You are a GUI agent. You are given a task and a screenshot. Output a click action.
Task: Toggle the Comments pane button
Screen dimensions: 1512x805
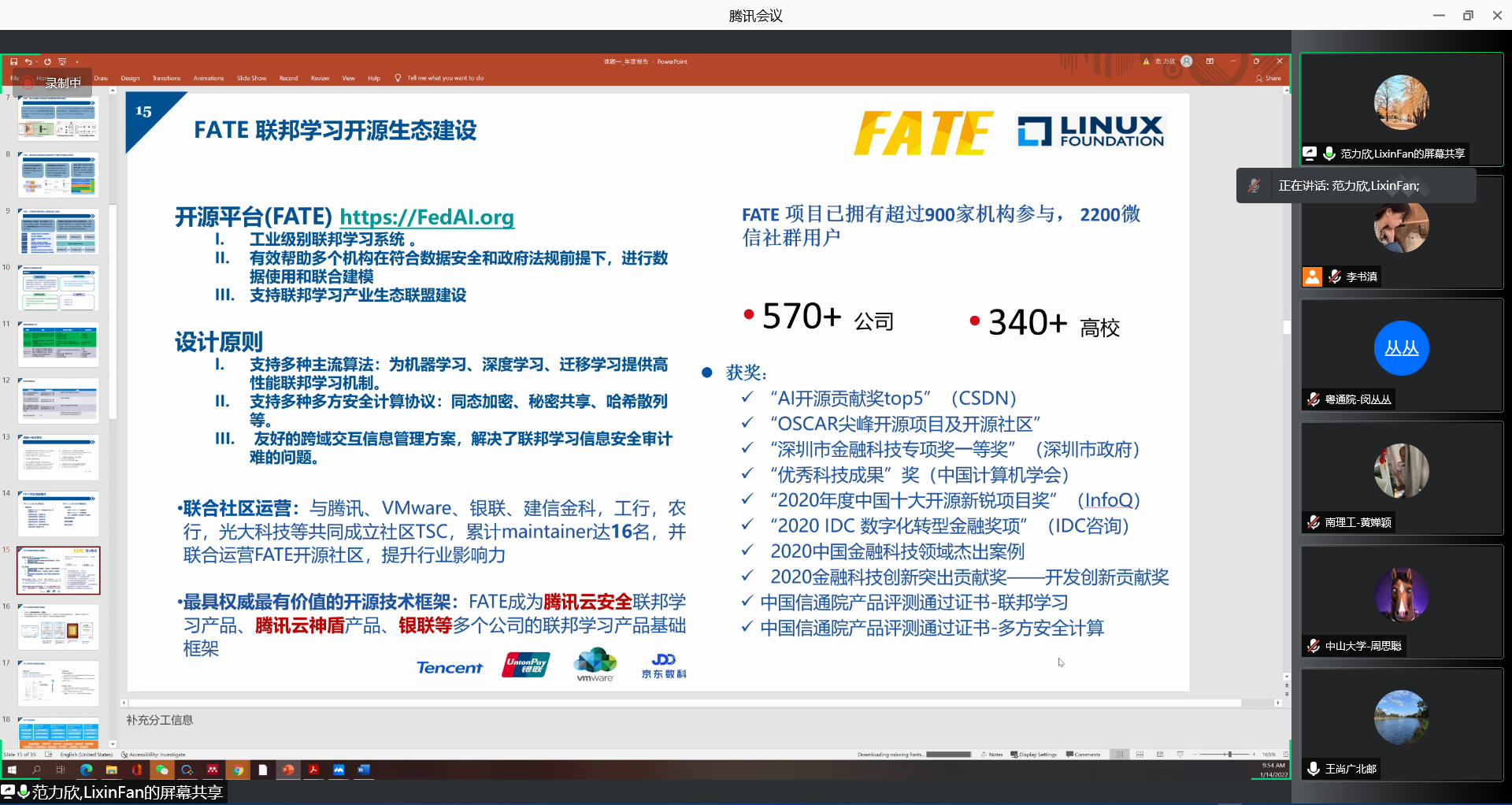tap(1083, 755)
